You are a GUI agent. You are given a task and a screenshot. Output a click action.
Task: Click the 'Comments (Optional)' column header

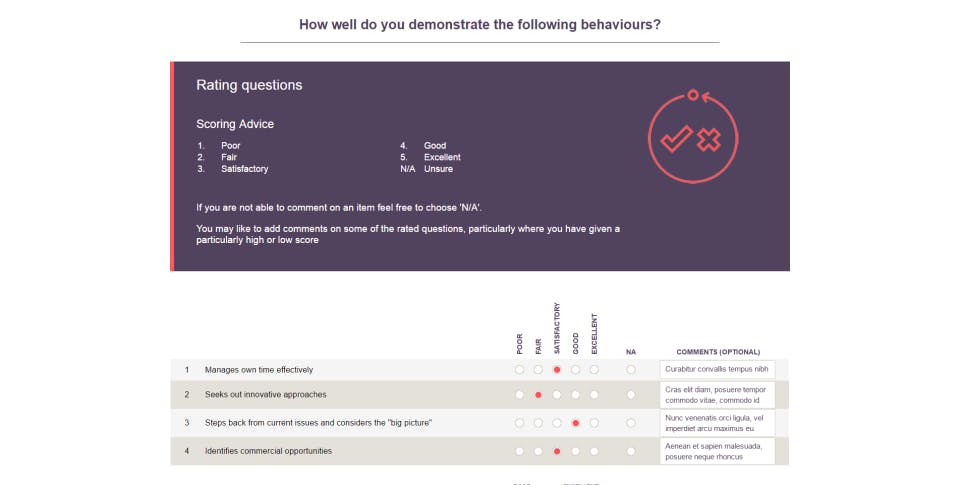pyautogui.click(x=718, y=352)
